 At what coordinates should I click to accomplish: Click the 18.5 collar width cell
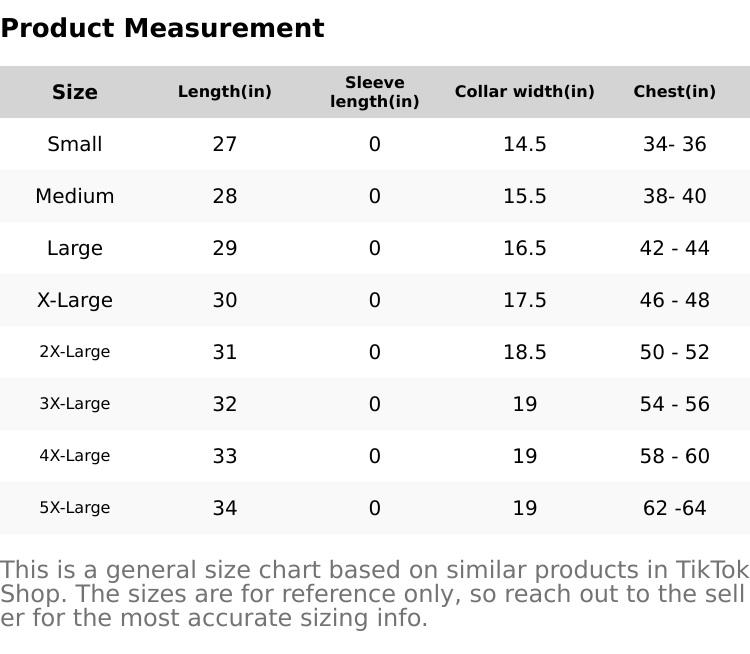[525, 352]
